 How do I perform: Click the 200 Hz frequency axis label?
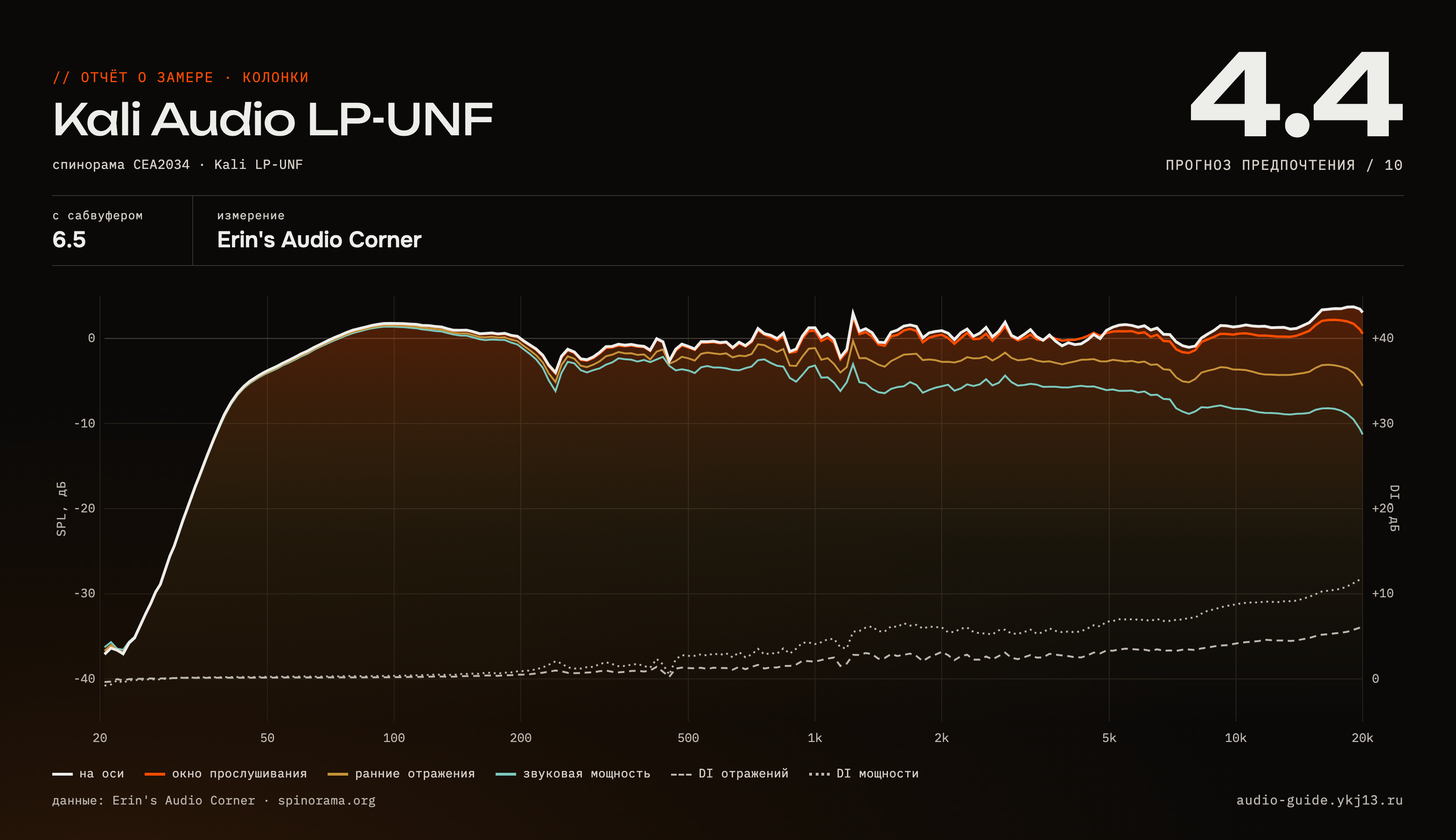pyautogui.click(x=521, y=738)
